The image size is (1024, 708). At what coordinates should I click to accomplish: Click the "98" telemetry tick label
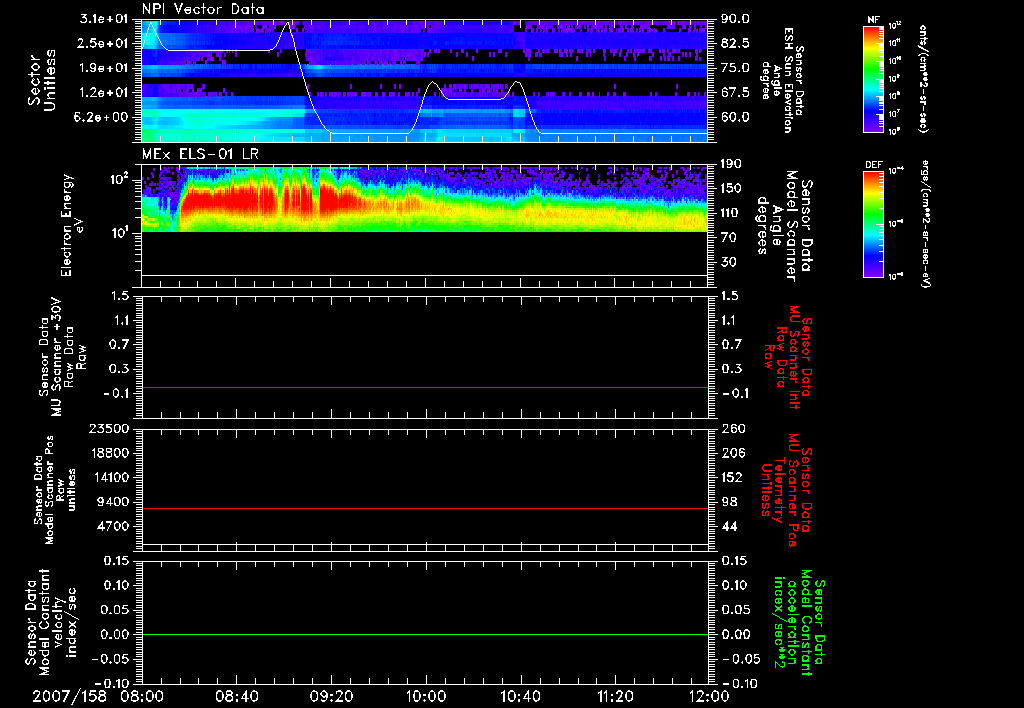tap(728, 502)
